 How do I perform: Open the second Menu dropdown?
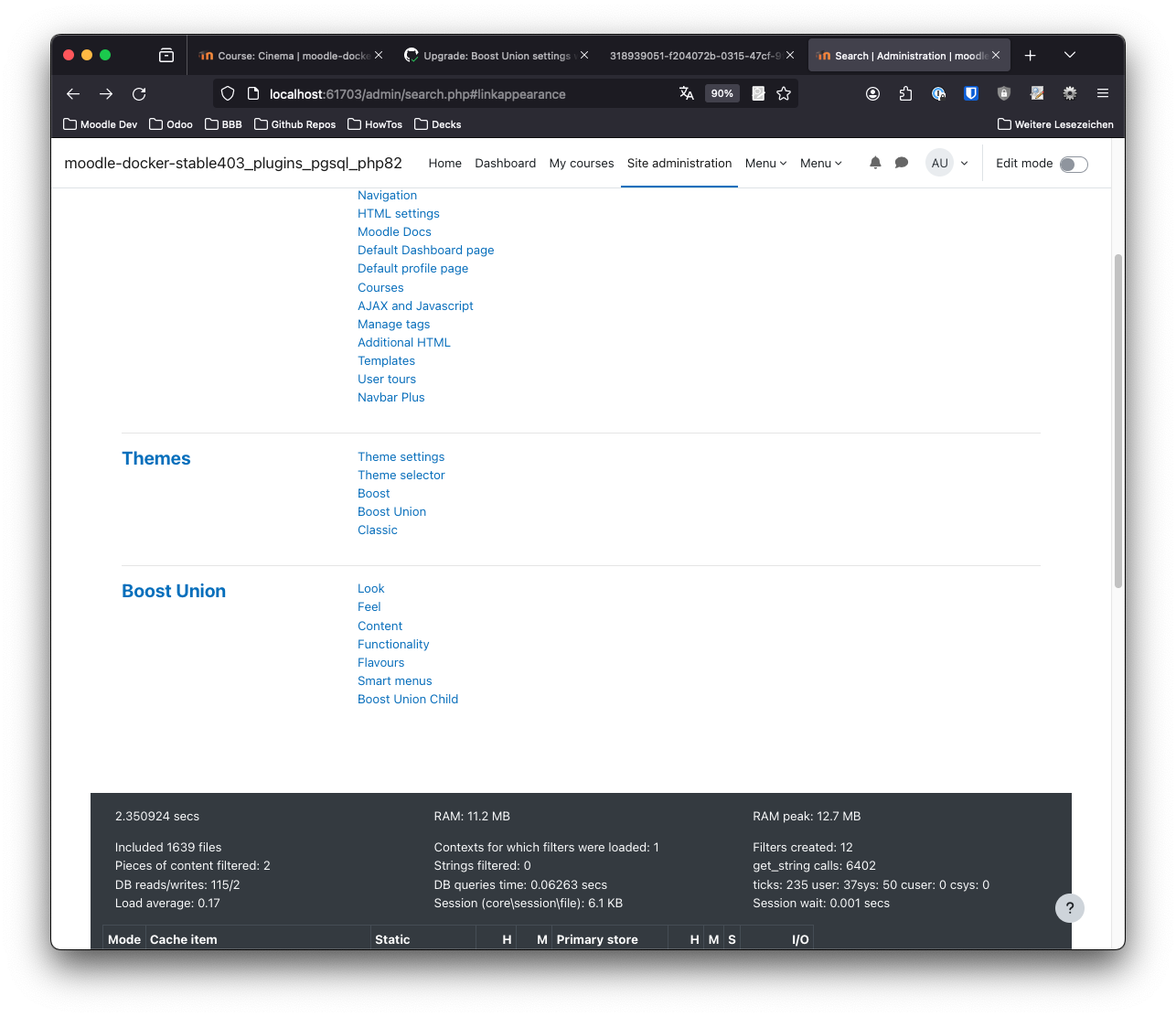(820, 163)
